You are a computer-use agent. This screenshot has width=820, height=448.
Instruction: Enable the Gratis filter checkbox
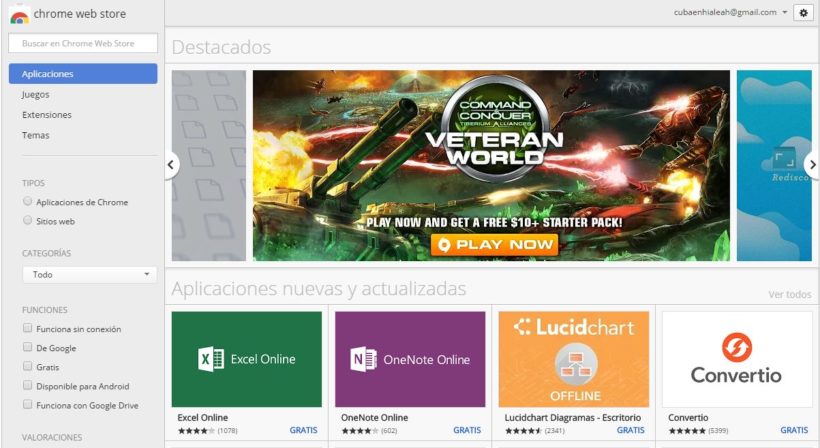coord(28,366)
